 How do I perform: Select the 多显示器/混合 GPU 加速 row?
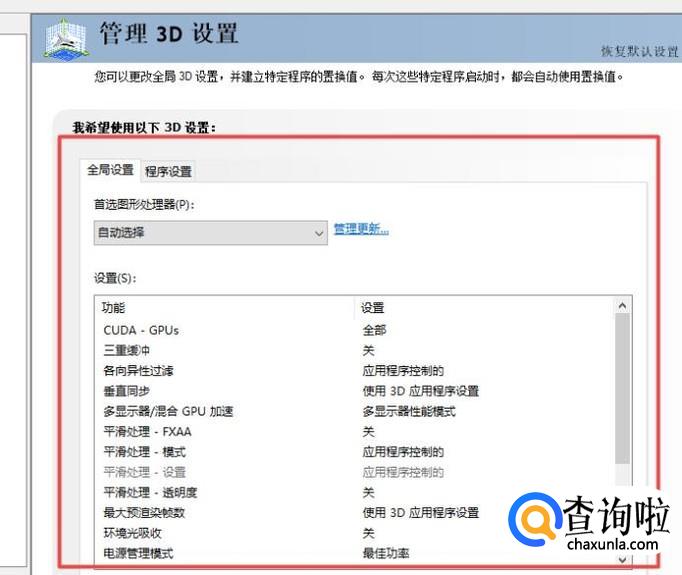click(354, 411)
